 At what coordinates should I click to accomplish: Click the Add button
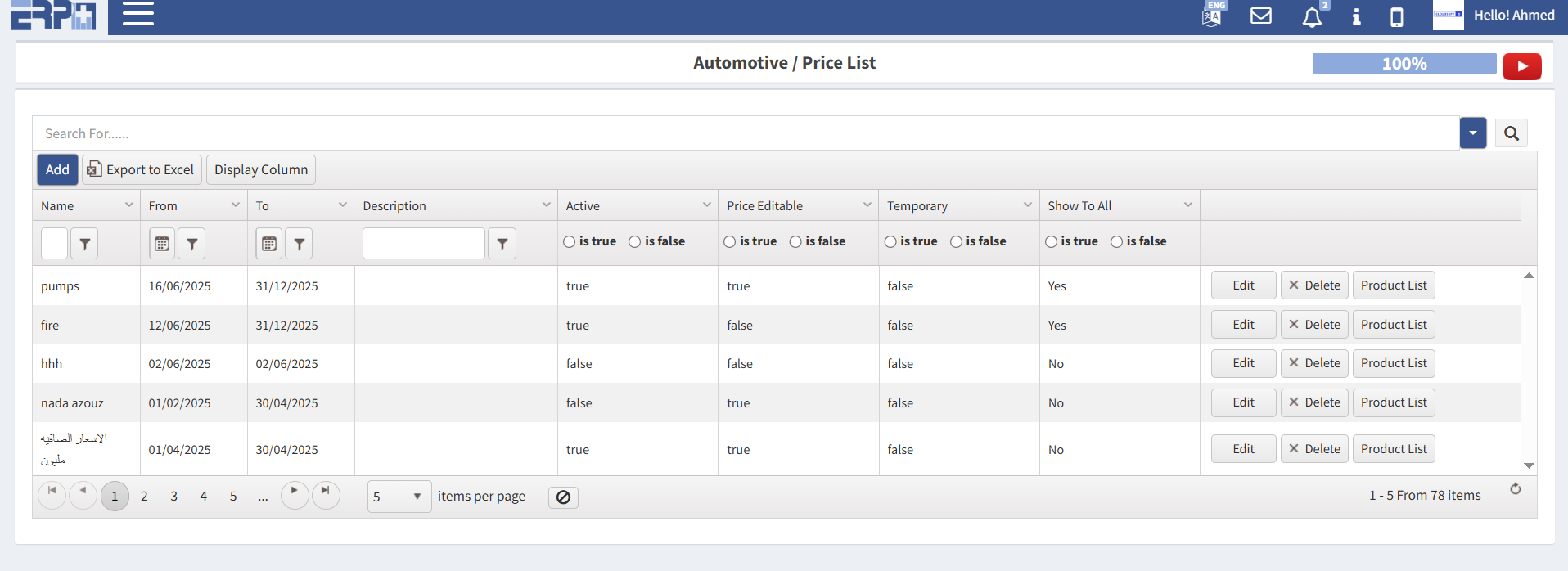click(57, 170)
